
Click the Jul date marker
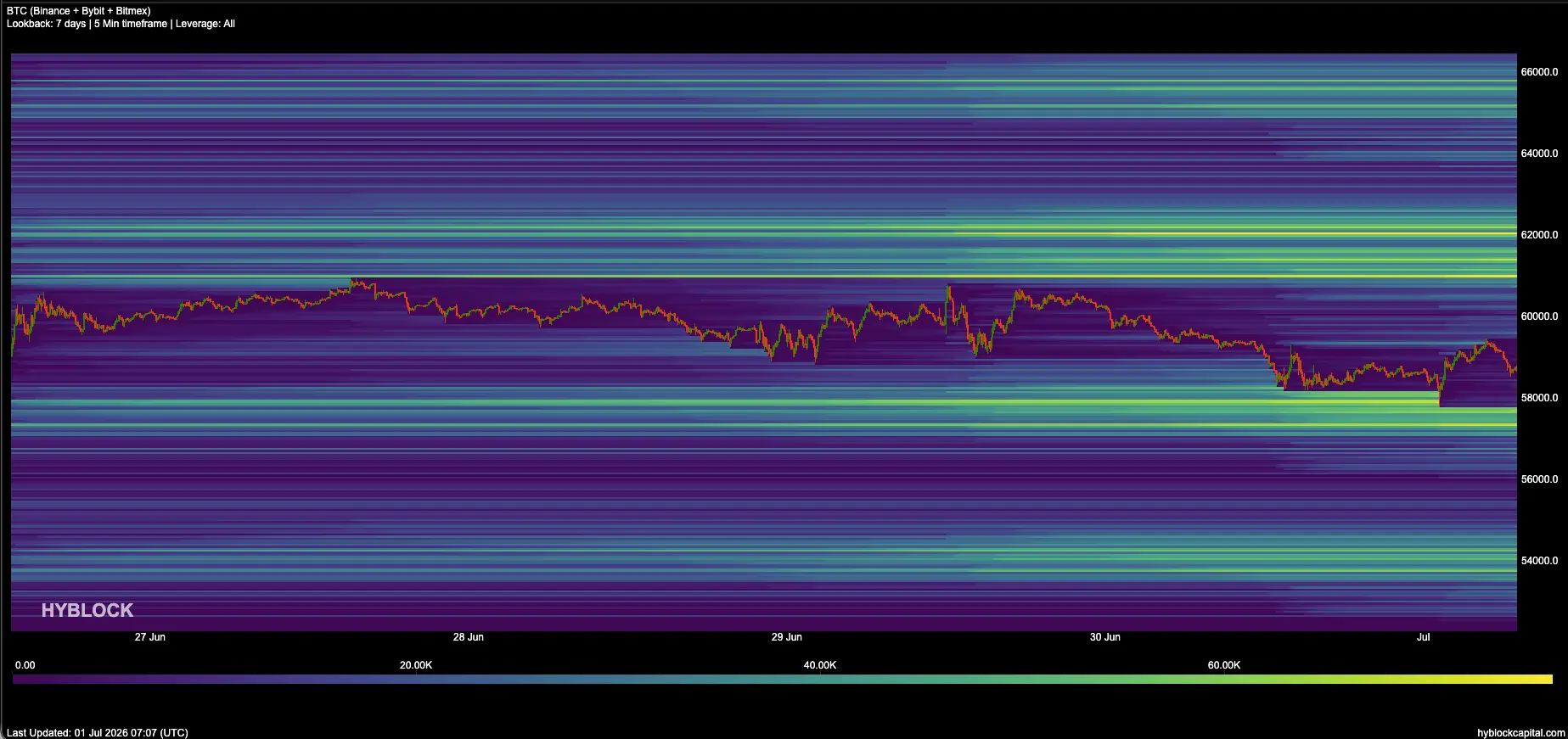1424,637
